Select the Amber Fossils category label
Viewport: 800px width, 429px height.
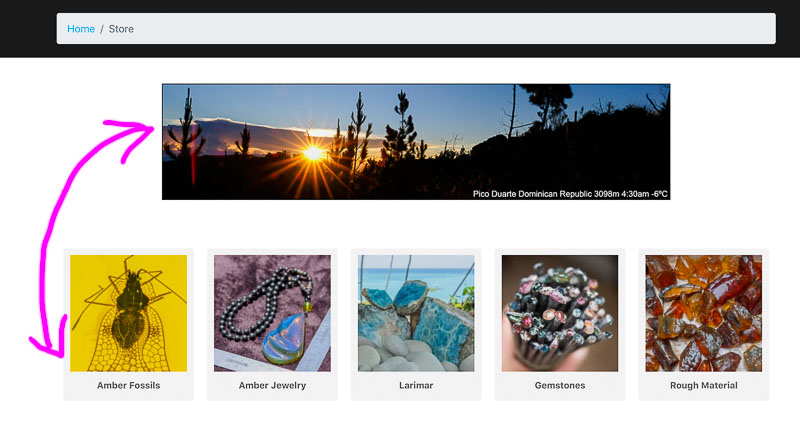pyautogui.click(x=129, y=386)
